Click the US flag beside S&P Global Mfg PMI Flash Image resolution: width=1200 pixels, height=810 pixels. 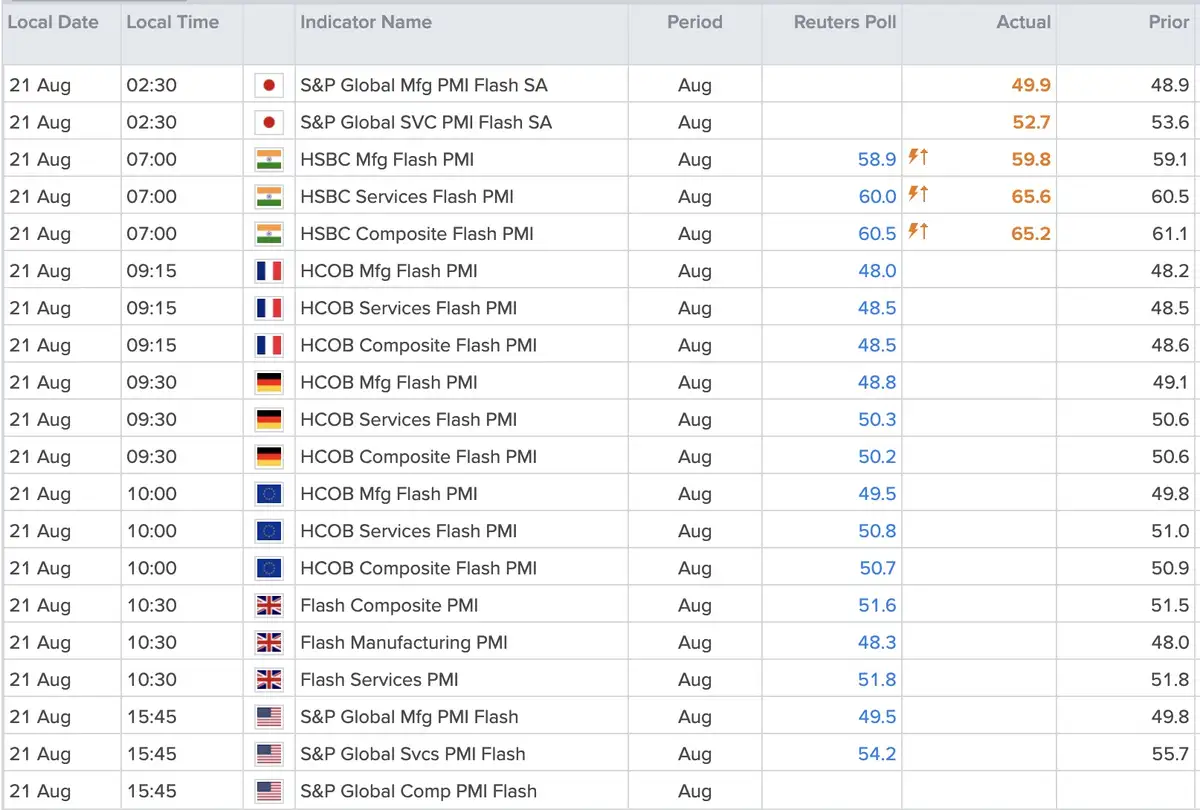pyautogui.click(x=269, y=716)
